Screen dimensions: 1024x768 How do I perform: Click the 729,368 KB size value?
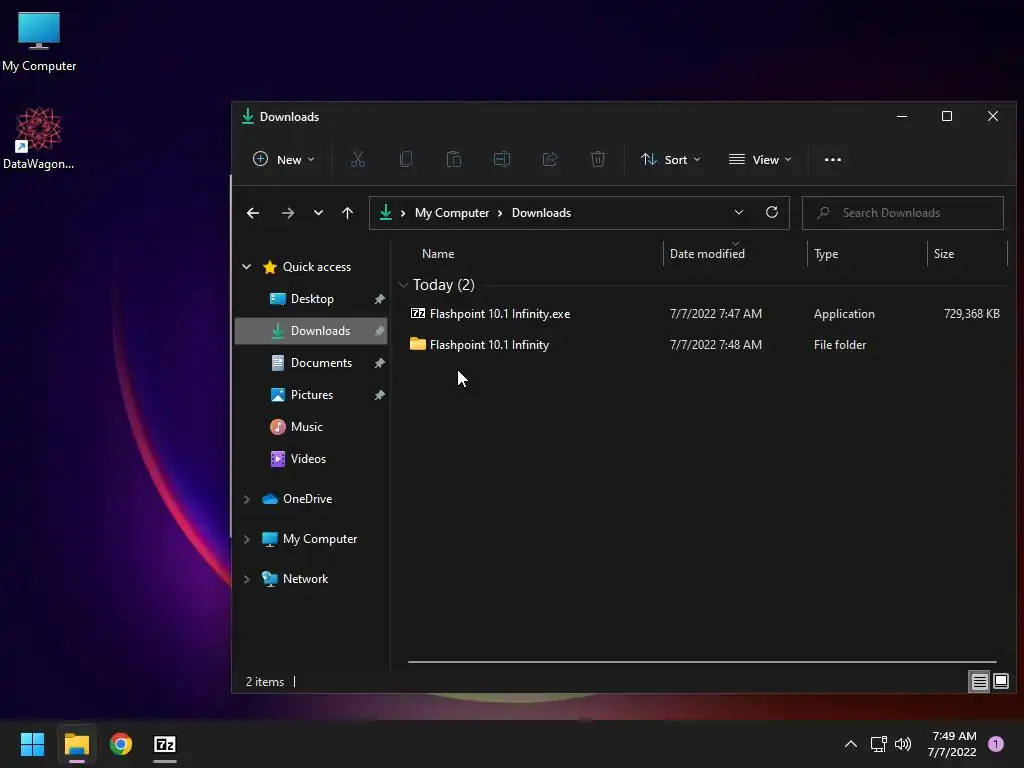(972, 313)
